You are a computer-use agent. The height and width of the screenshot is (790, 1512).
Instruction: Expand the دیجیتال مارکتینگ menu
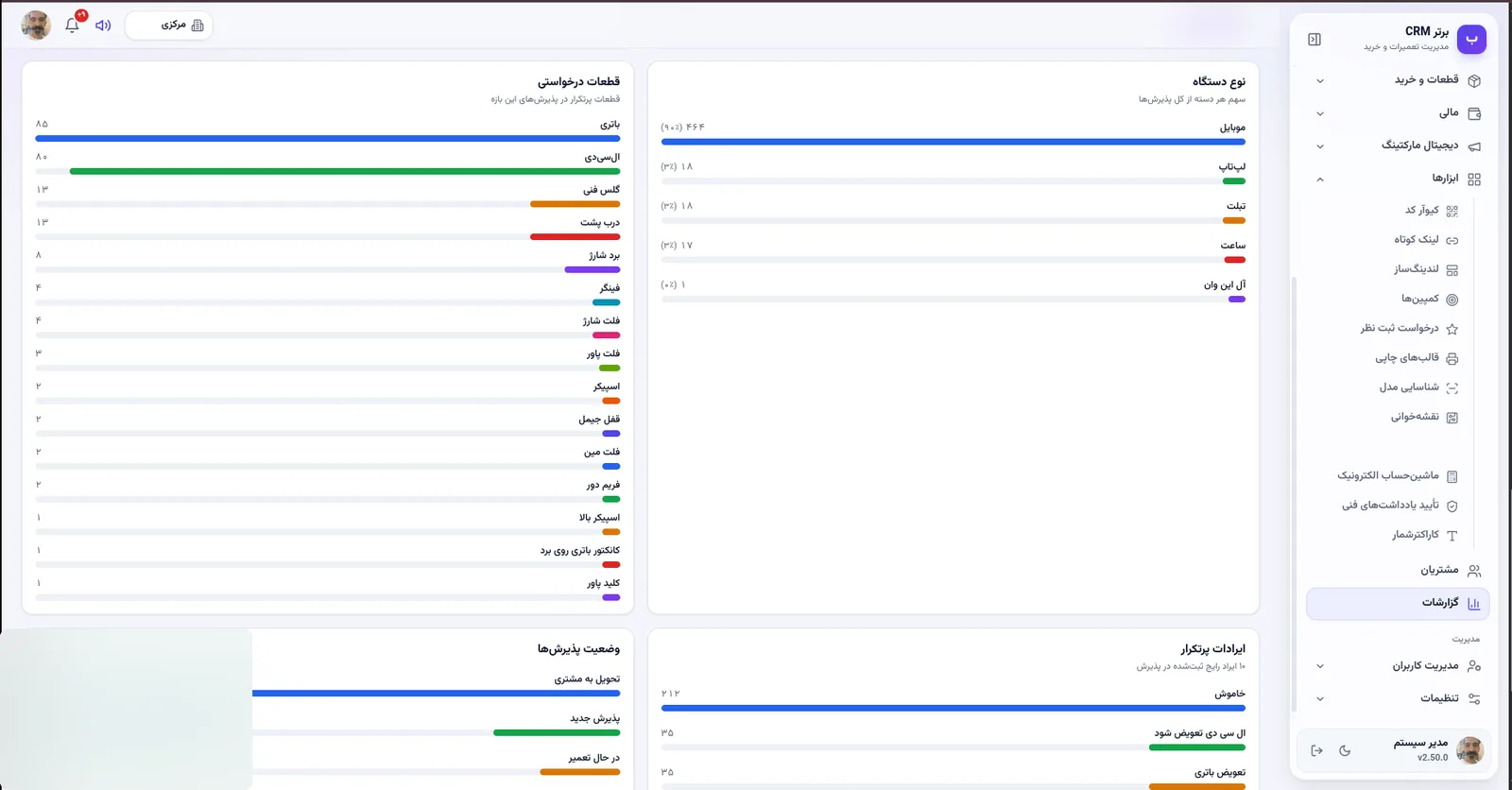coord(1399,146)
